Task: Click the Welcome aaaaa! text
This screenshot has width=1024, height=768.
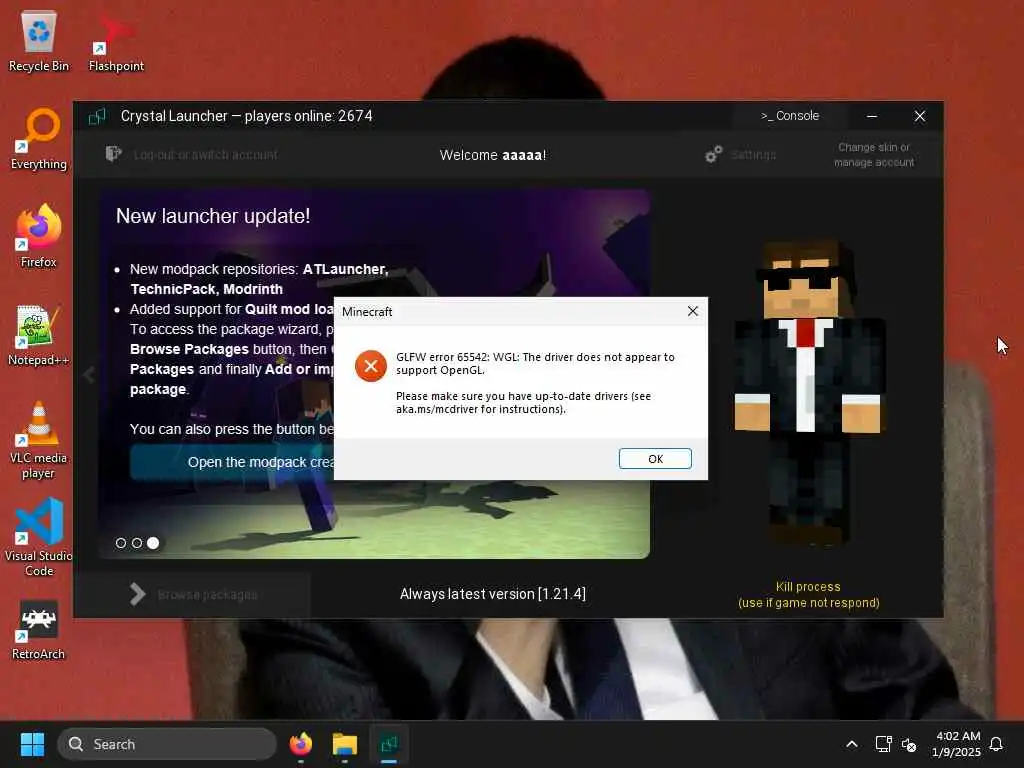Action: 492,155
